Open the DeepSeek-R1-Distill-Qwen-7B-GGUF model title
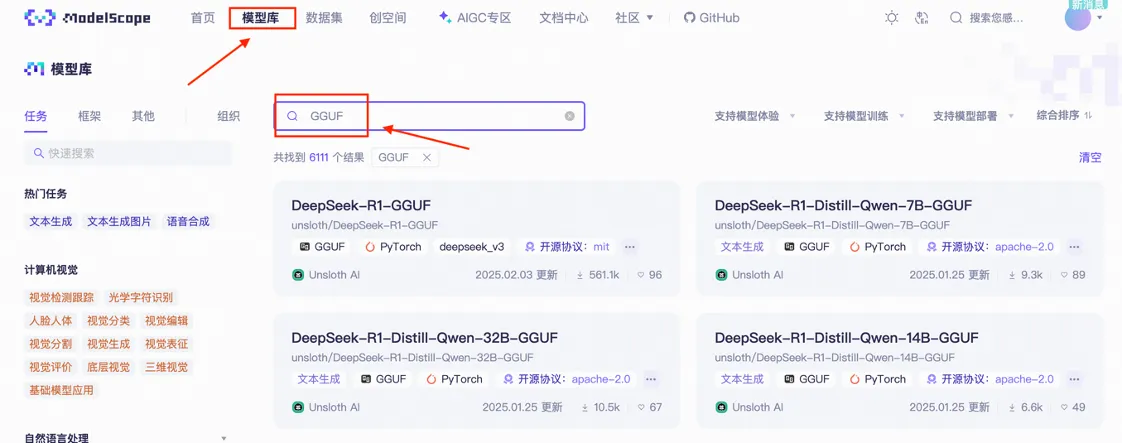Image resolution: width=1122 pixels, height=444 pixels. click(x=843, y=206)
